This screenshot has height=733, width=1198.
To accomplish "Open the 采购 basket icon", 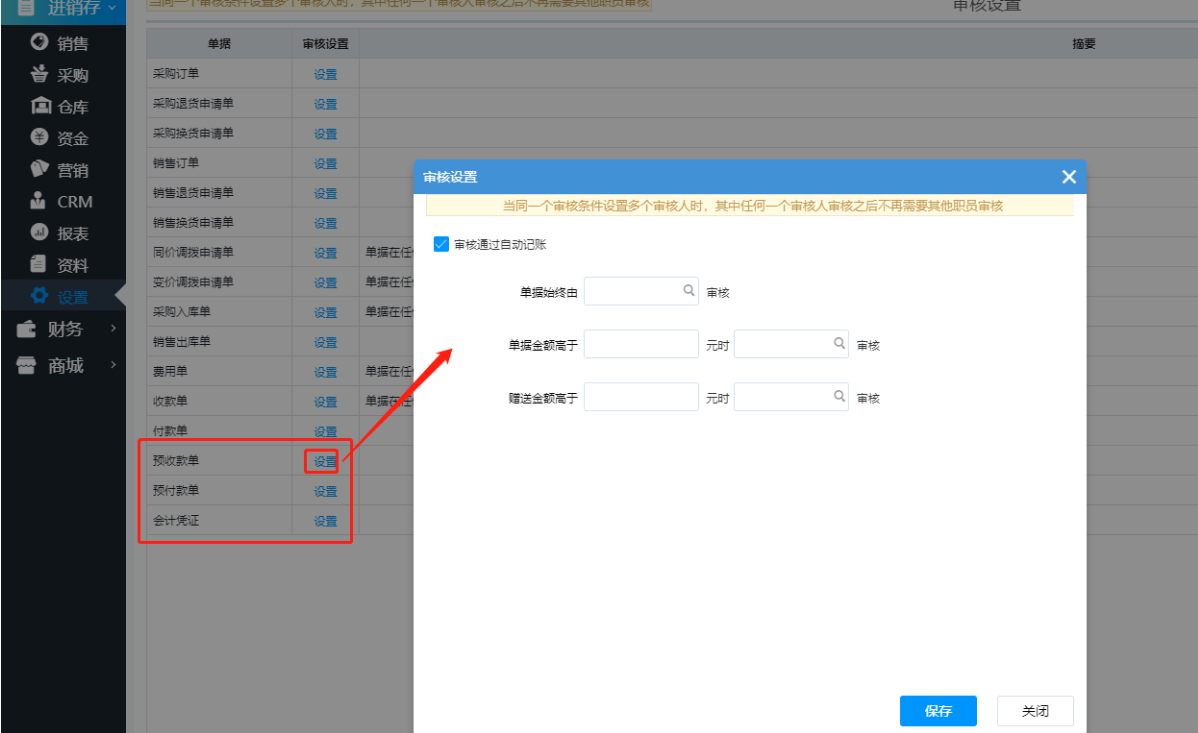I will click(40, 74).
